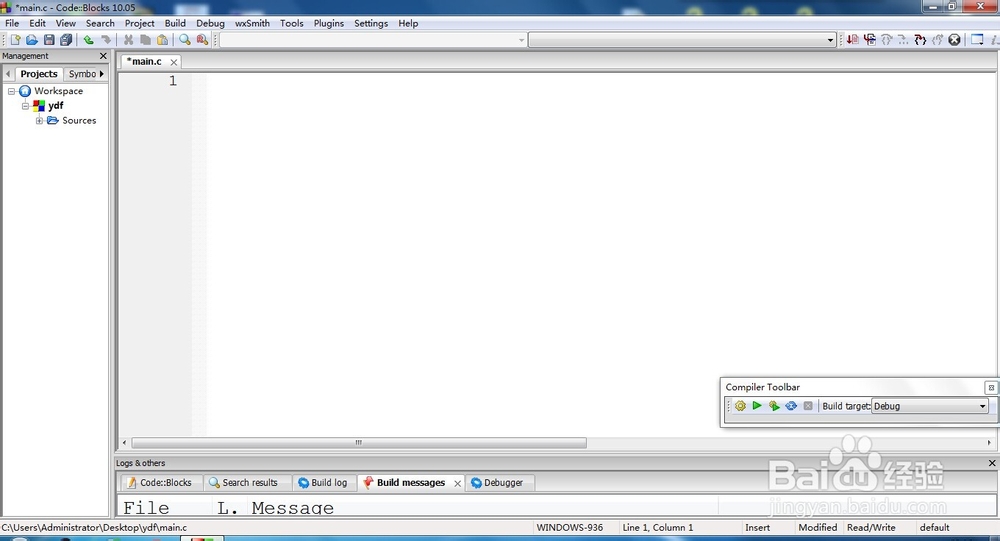
Task: Switch to the Symbols tab
Action: click(x=82, y=74)
